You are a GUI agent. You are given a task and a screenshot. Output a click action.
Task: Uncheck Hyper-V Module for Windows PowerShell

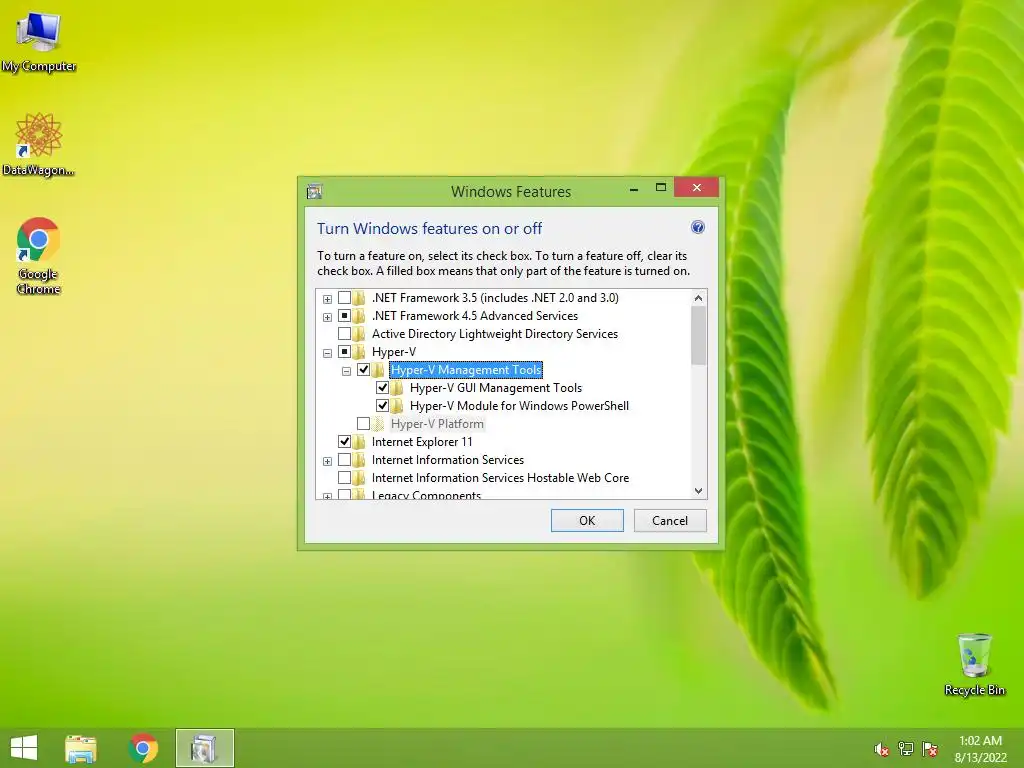tap(382, 406)
